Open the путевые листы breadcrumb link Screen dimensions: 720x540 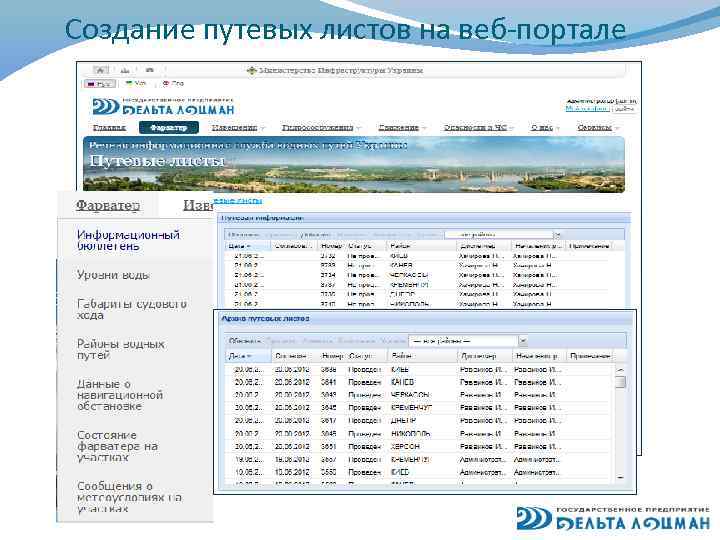(x=238, y=201)
